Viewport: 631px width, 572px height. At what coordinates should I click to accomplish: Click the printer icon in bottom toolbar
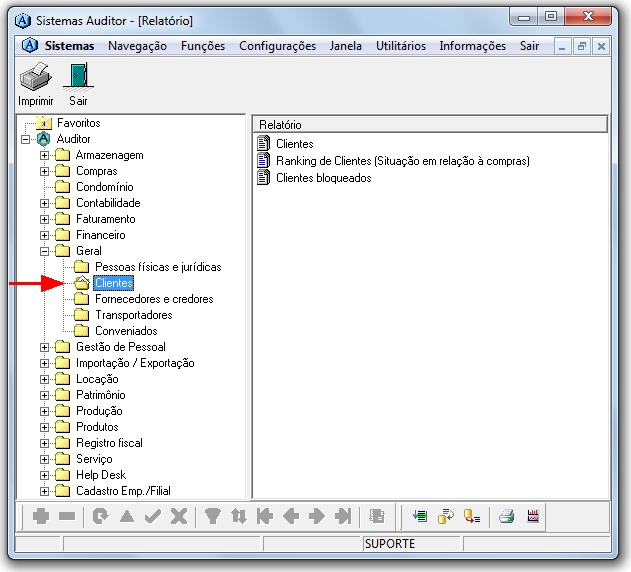click(507, 516)
